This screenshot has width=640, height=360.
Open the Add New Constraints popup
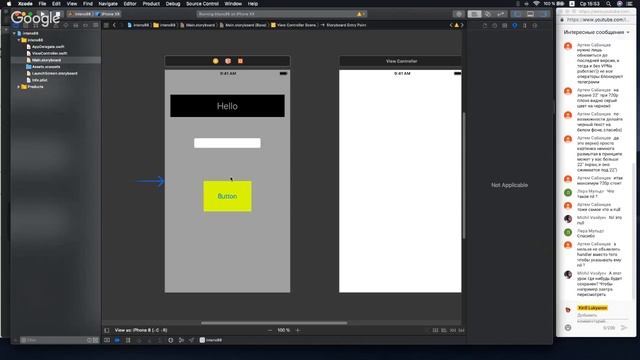coord(452,330)
